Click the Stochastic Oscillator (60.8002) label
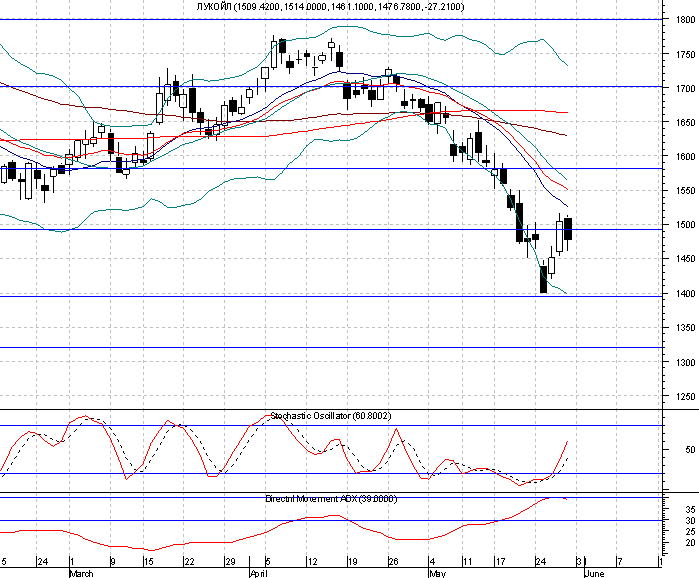Viewport: 699px width, 578px height. pos(331,416)
